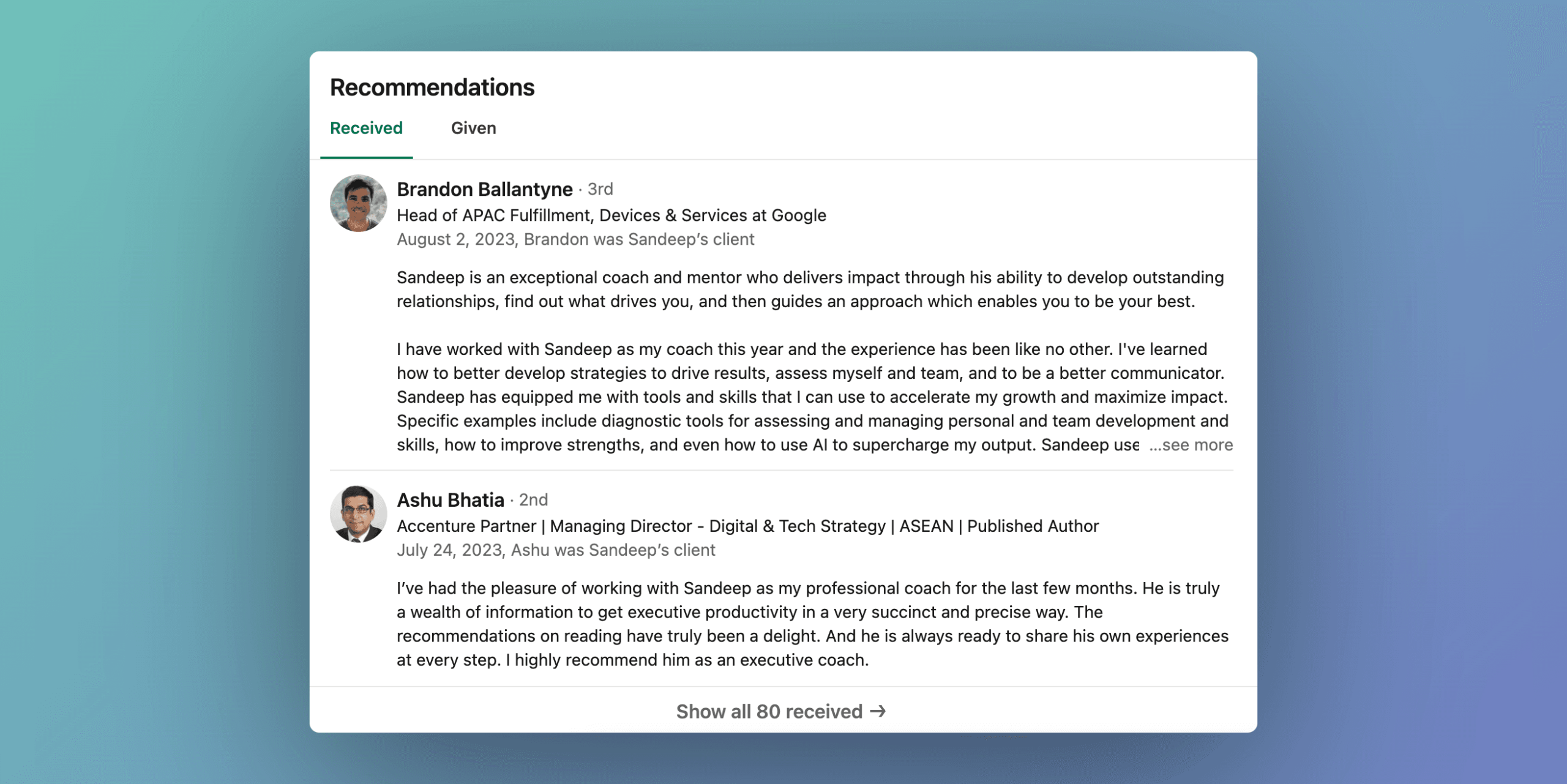Click the July 24, 2023 recommendation date
The height and width of the screenshot is (784, 1567).
449,550
